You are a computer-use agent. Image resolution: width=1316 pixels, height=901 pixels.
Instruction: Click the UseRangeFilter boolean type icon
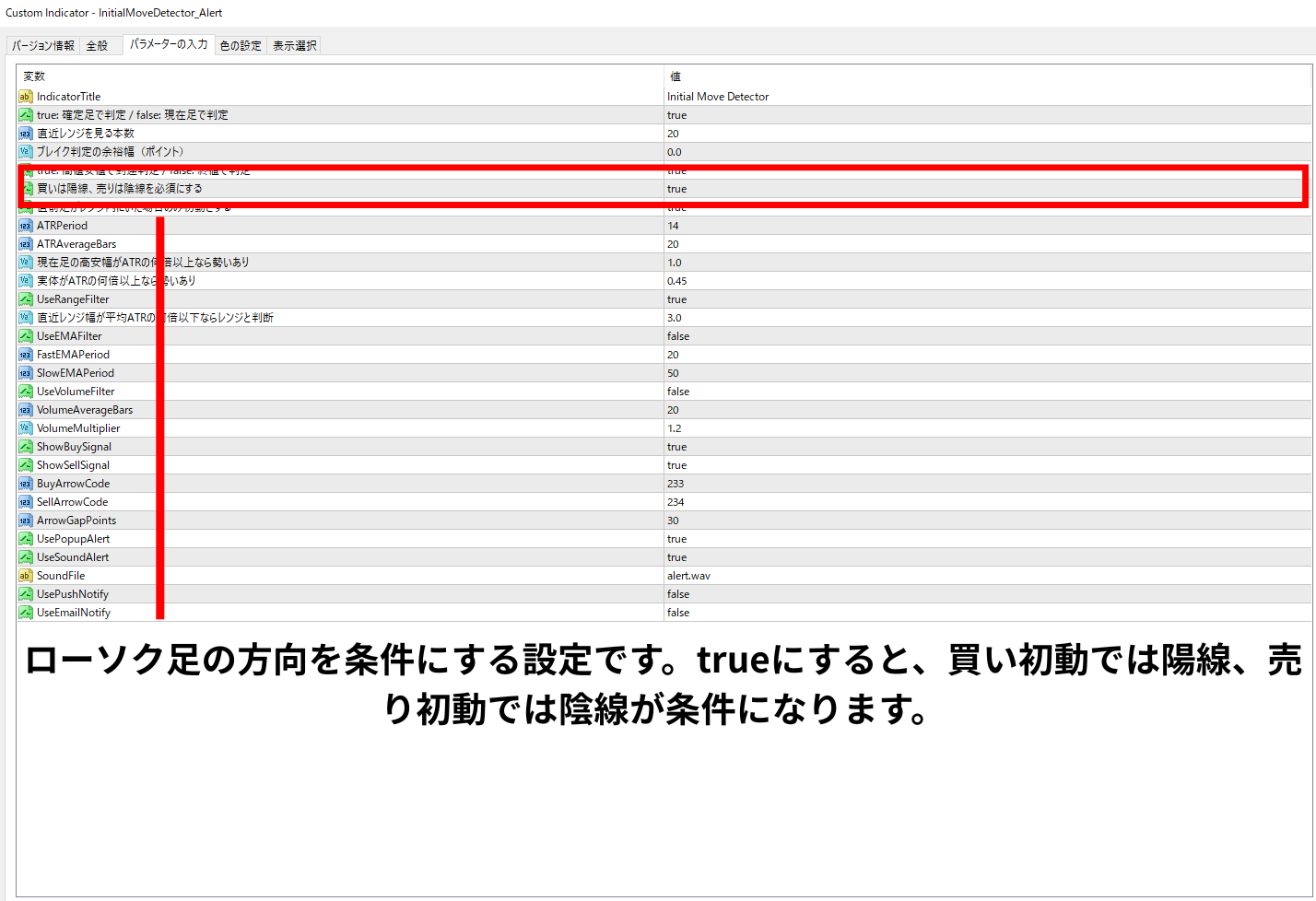pyautogui.click(x=26, y=299)
